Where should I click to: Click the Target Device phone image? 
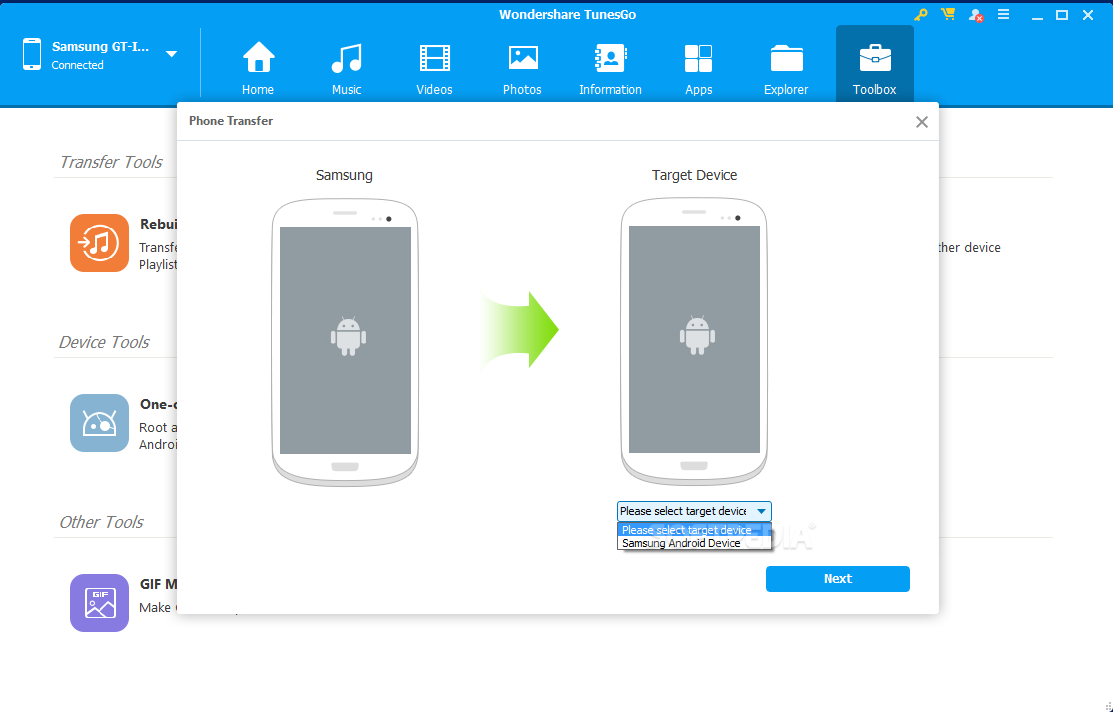[694, 341]
